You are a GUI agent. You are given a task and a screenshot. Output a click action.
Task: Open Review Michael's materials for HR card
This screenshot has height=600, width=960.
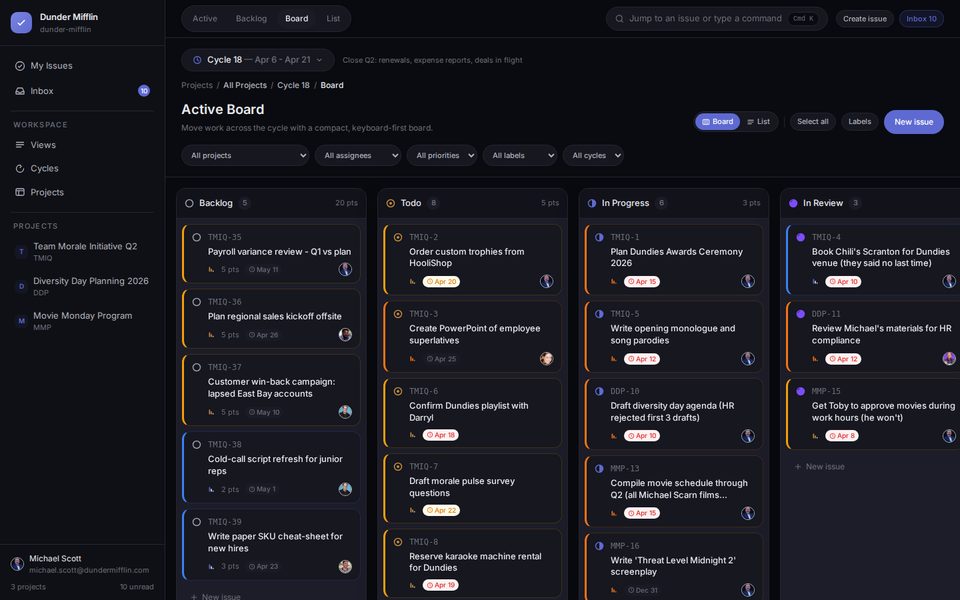[874, 337]
